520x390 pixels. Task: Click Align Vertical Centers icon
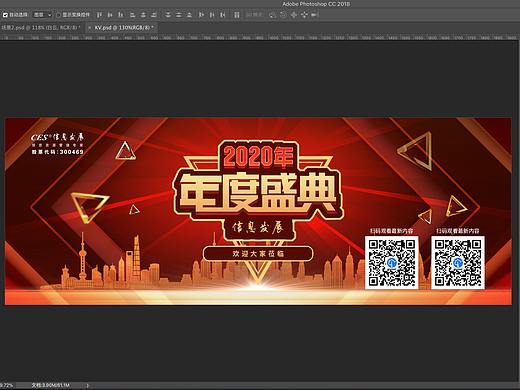point(110,15)
